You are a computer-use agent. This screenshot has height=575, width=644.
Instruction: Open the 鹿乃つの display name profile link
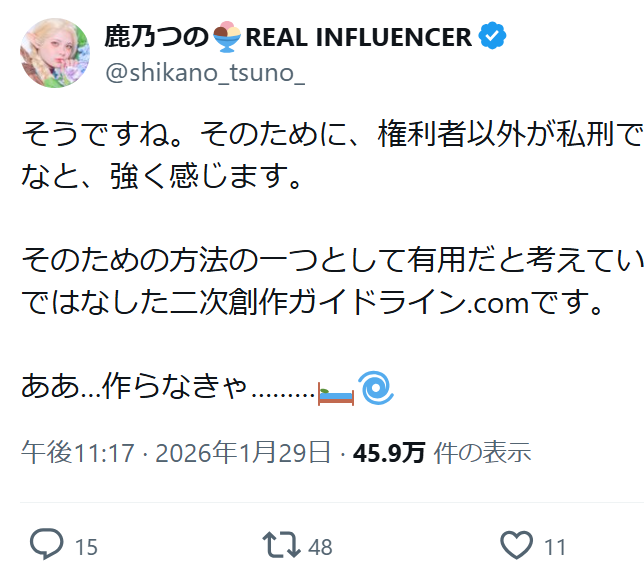click(x=157, y=38)
